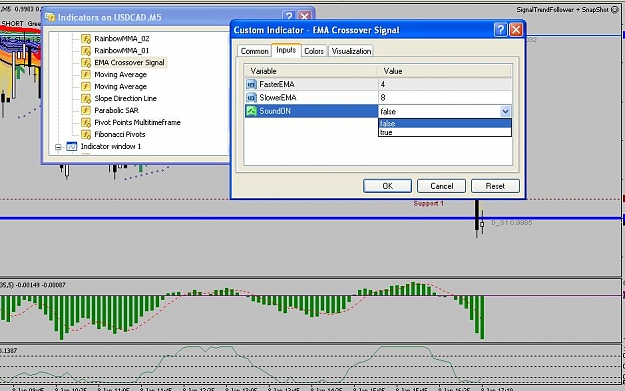Switch to the Colors tab
The height and width of the screenshot is (391, 625).
[314, 51]
